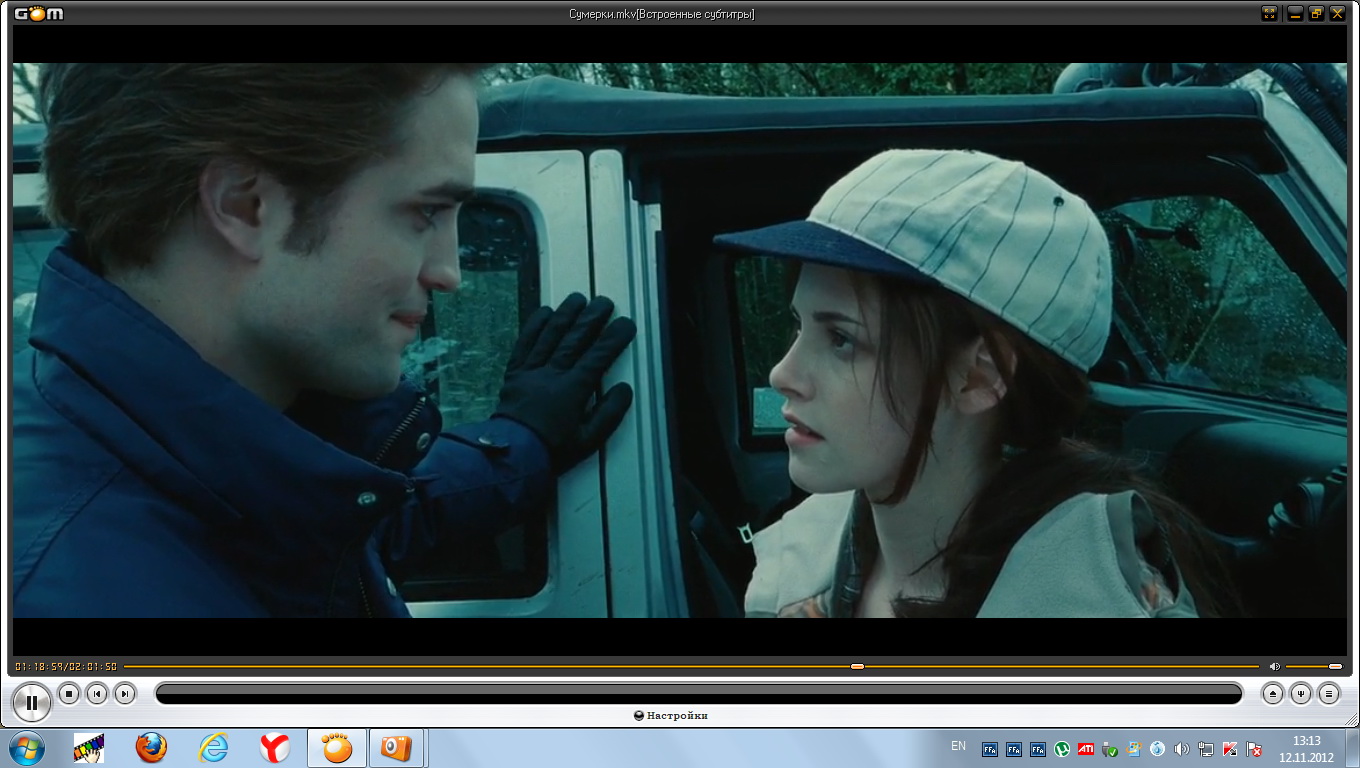
Task: Switch input language via EN indicator
Action: (958, 746)
